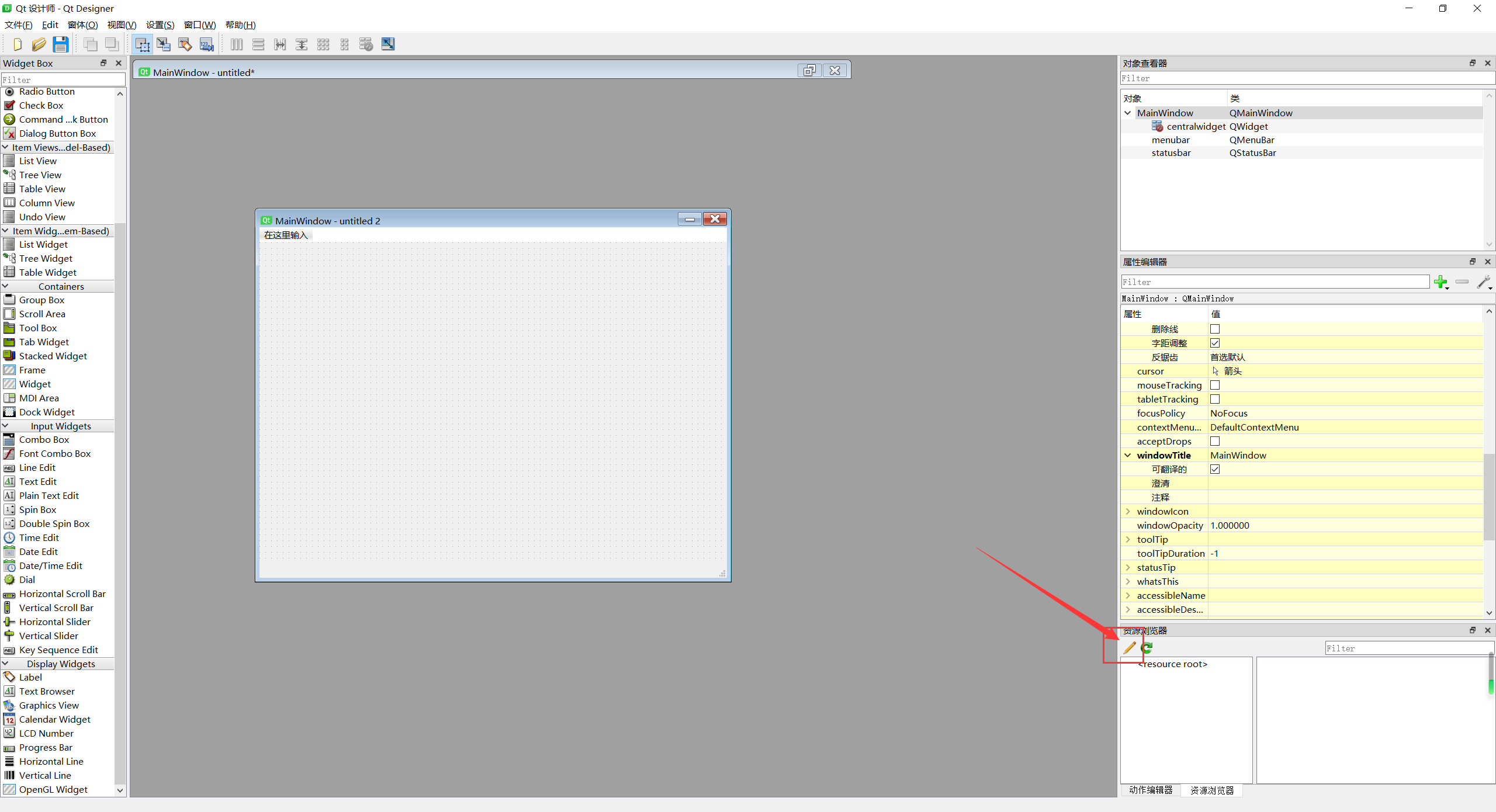The height and width of the screenshot is (812, 1496).
Task: Collapse the windowTitle property
Action: click(x=1128, y=456)
